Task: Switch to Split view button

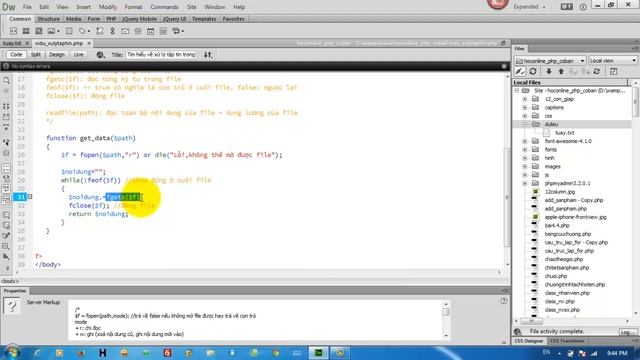Action: pos(36,54)
